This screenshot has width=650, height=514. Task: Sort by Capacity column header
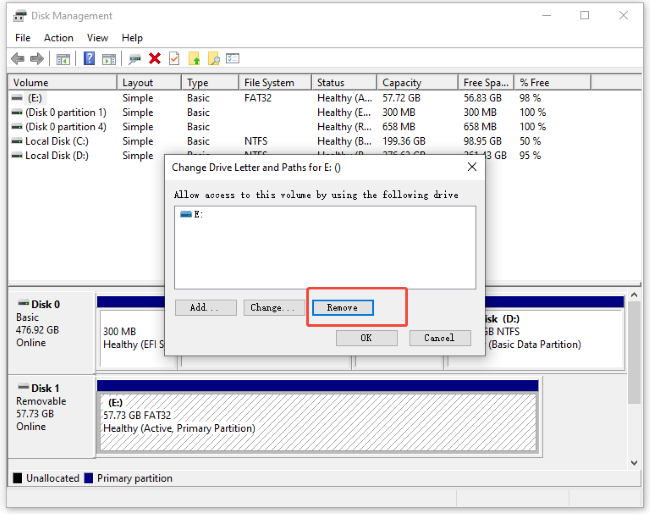[417, 82]
